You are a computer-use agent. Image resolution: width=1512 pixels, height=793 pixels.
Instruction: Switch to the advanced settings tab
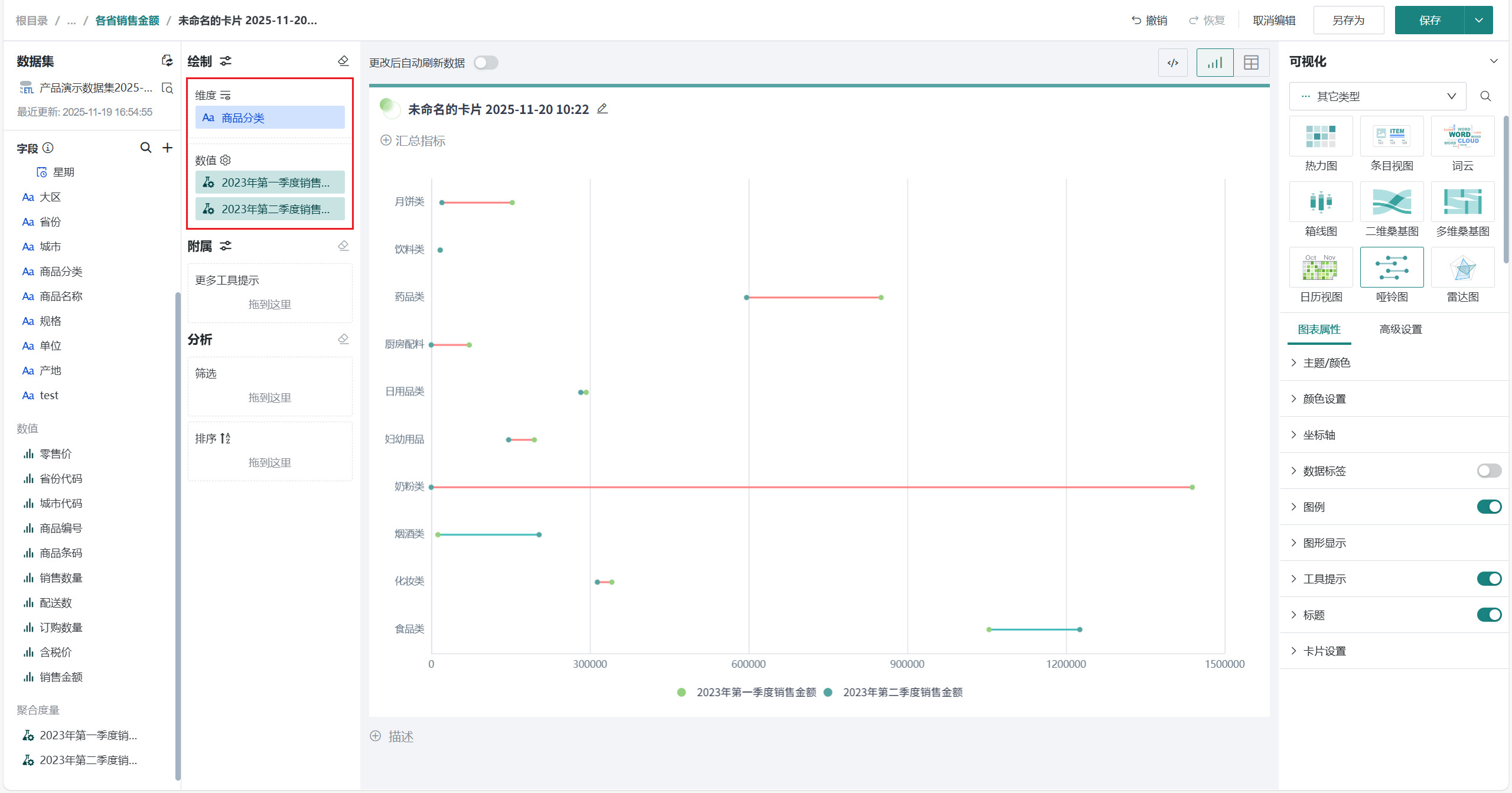pyautogui.click(x=1400, y=329)
